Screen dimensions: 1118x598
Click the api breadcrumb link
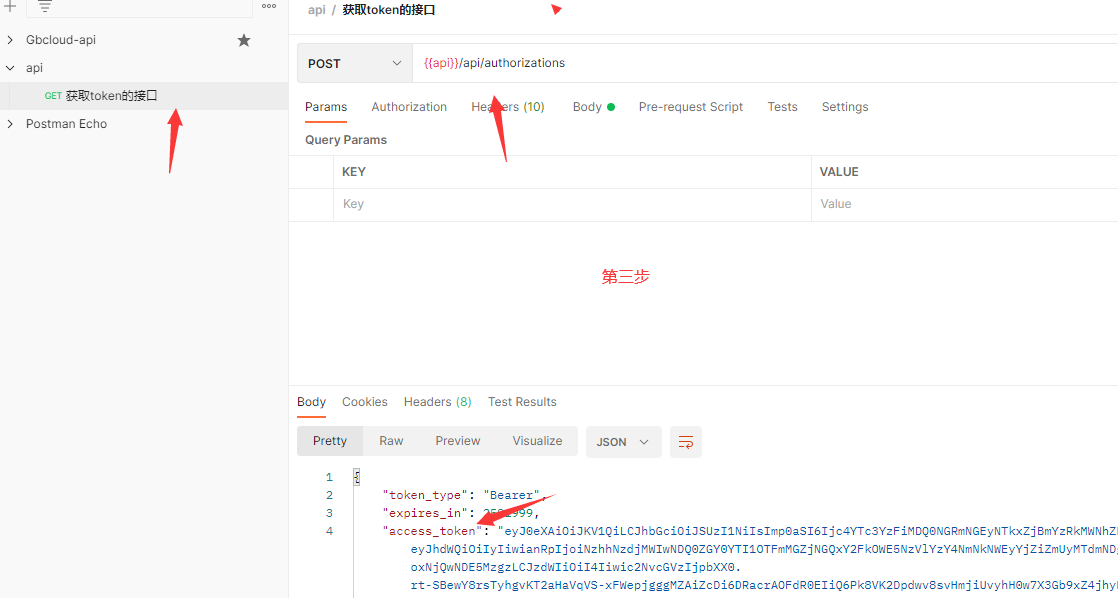pyautogui.click(x=316, y=9)
